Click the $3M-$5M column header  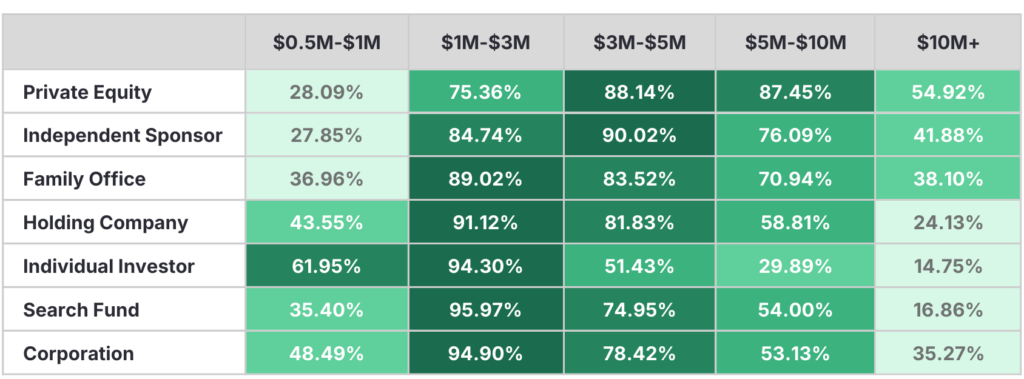[639, 43]
